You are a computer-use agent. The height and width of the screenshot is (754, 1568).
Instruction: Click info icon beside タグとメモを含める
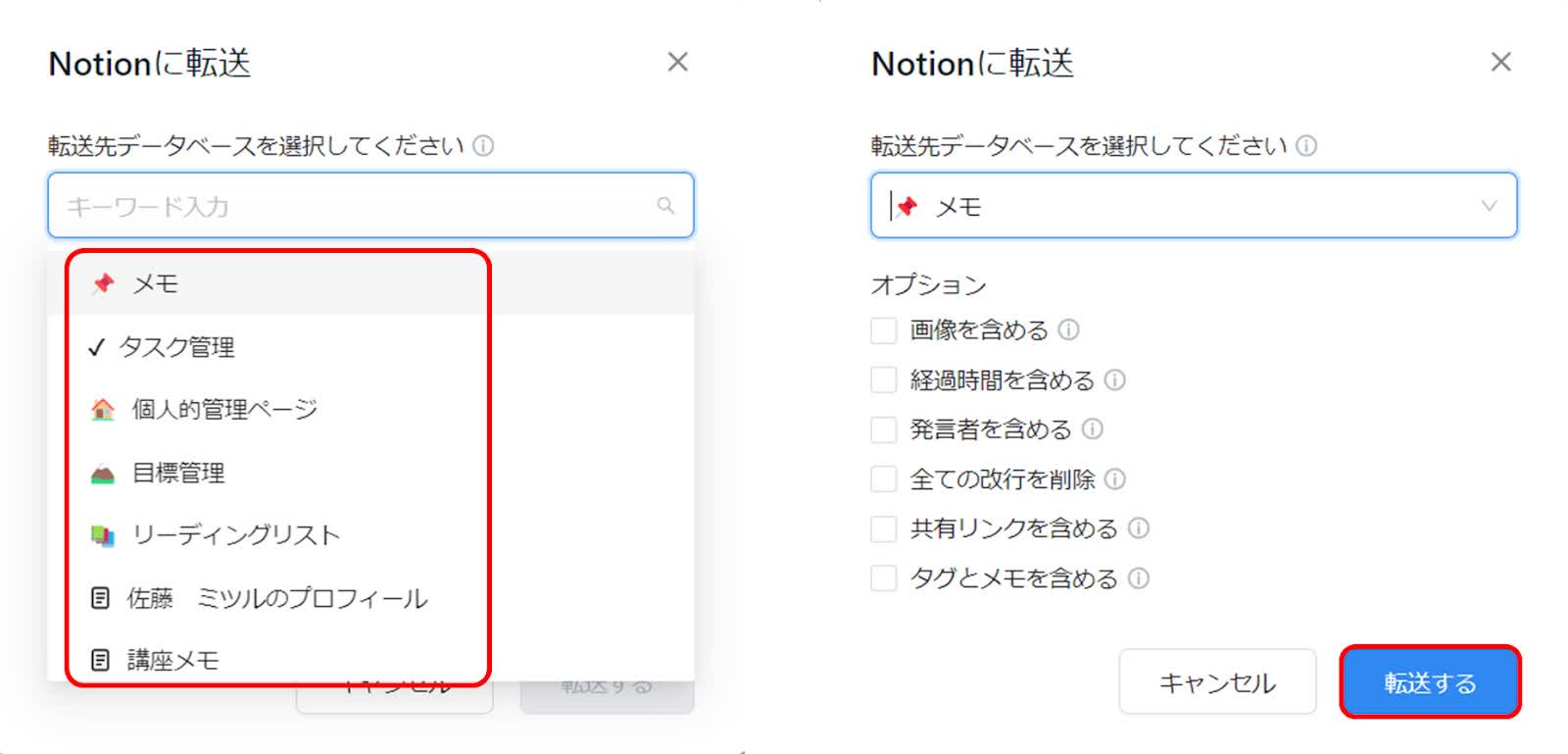coord(1139,578)
